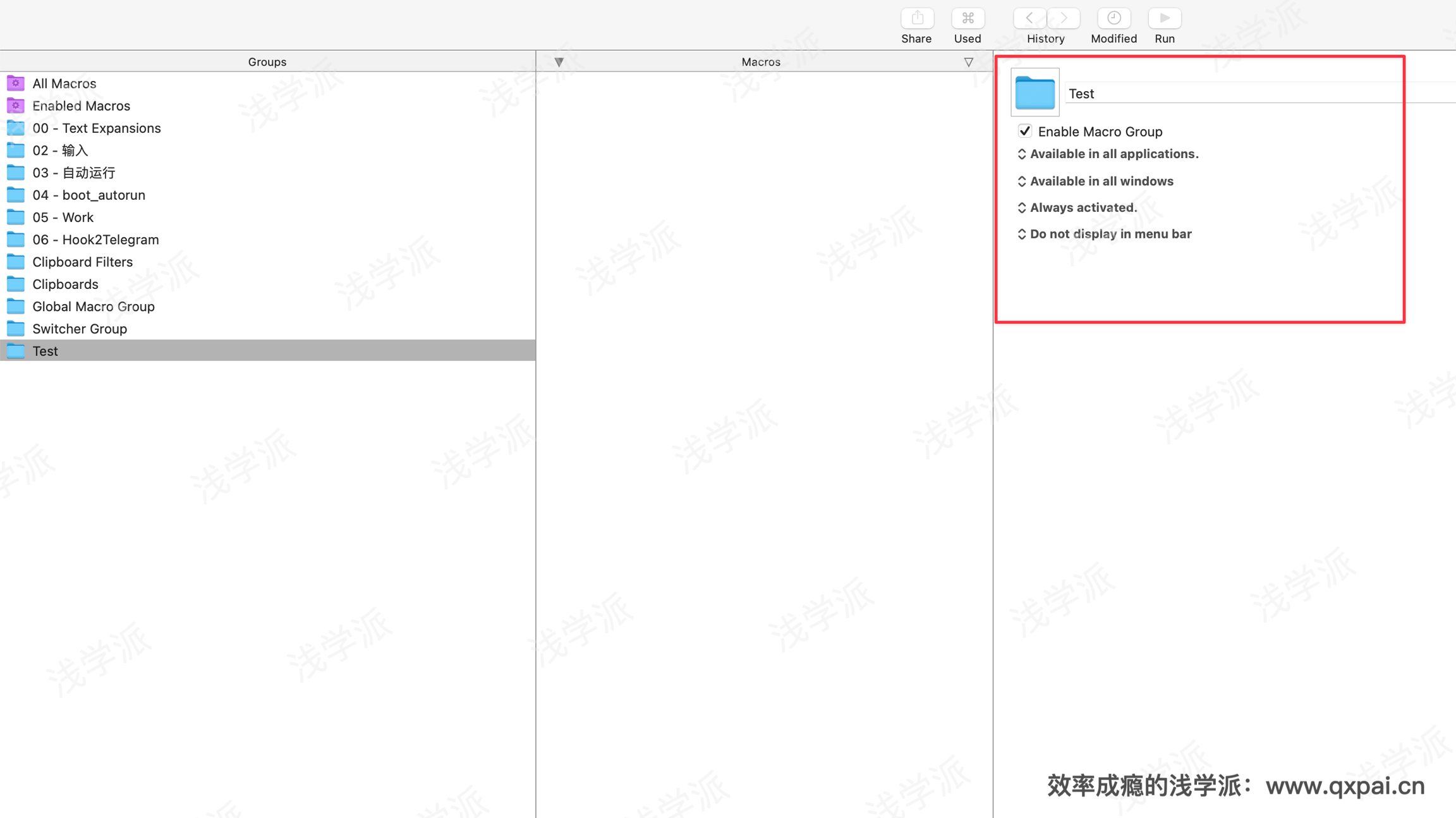
Task: Select the 05 - Work group
Action: [x=63, y=217]
